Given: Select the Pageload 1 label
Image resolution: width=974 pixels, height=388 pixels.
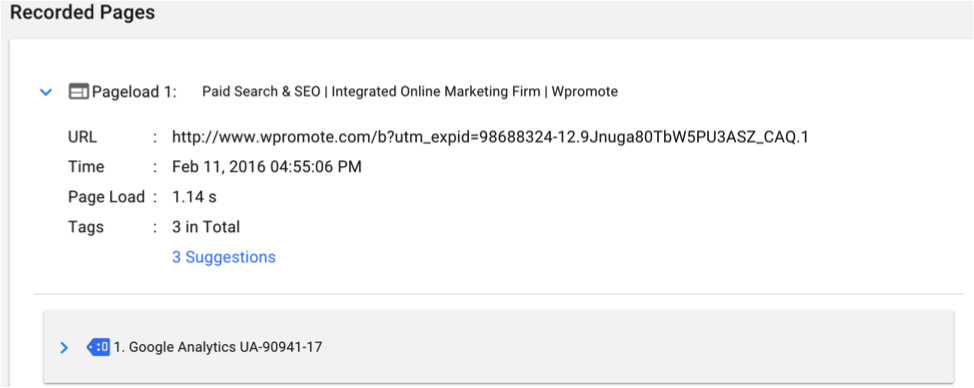Looking at the screenshot, I should [x=134, y=92].
